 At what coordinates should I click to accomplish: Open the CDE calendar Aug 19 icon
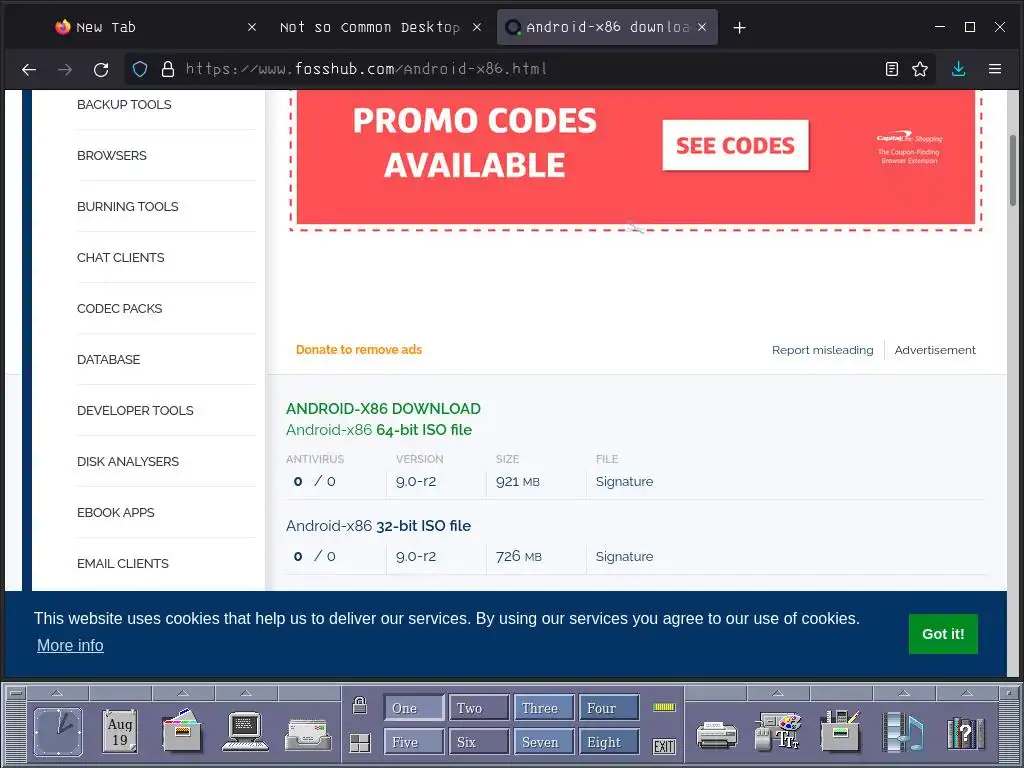(120, 731)
